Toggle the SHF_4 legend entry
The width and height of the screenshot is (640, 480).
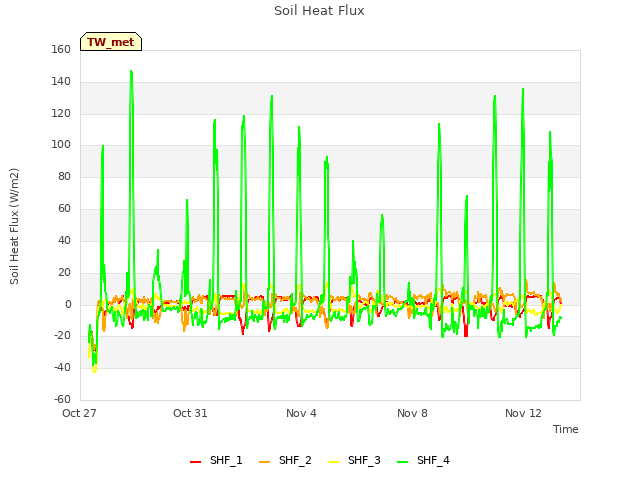click(x=423, y=460)
